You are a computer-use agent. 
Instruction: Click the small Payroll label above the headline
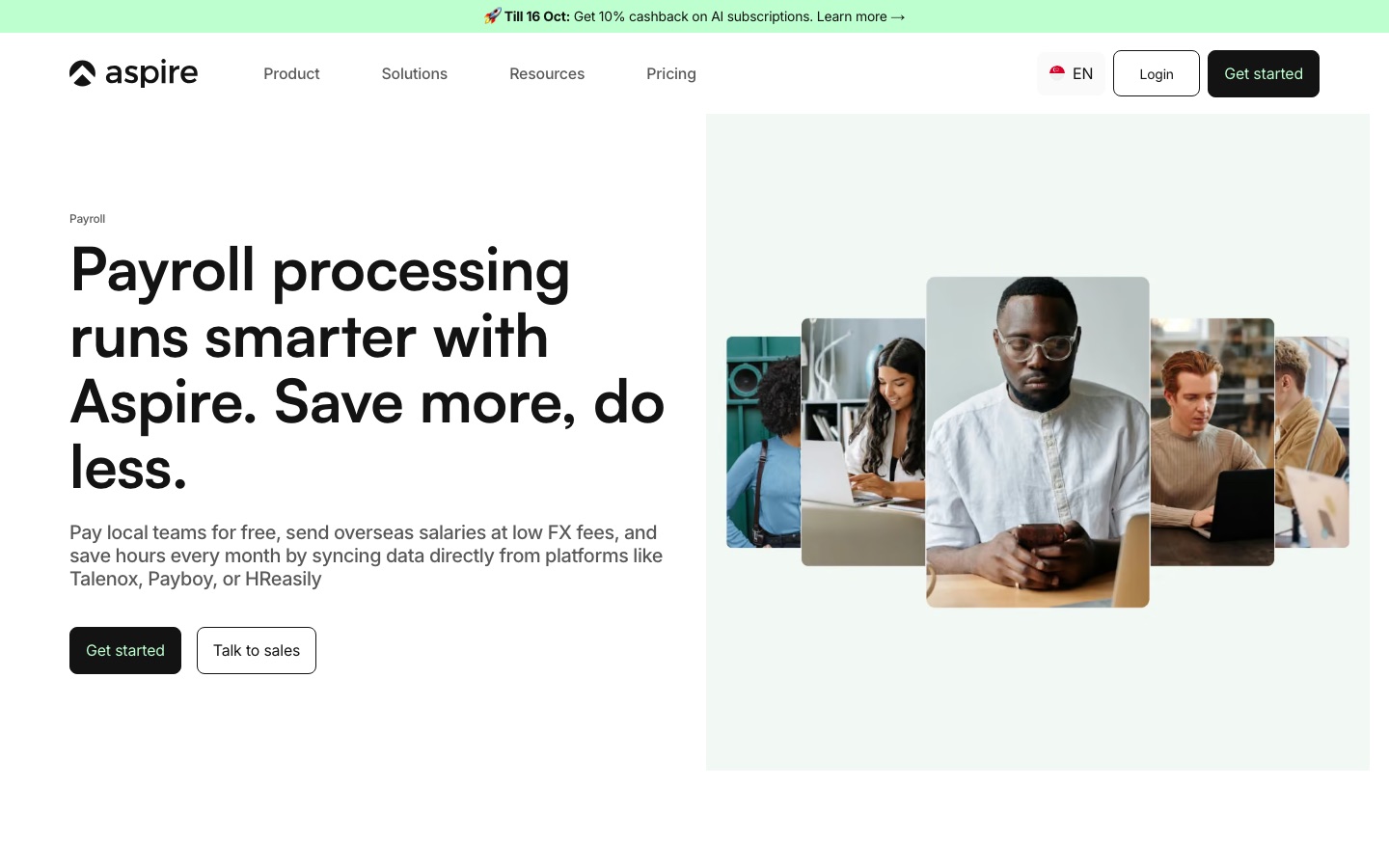(87, 219)
